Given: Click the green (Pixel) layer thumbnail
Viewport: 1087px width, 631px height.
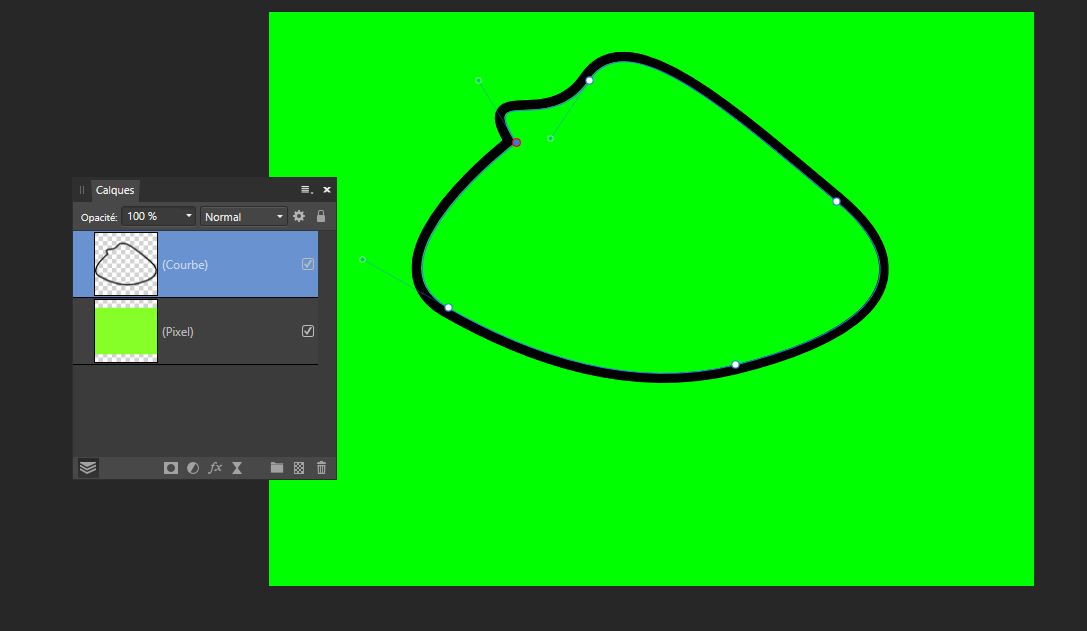Looking at the screenshot, I should click(126, 331).
